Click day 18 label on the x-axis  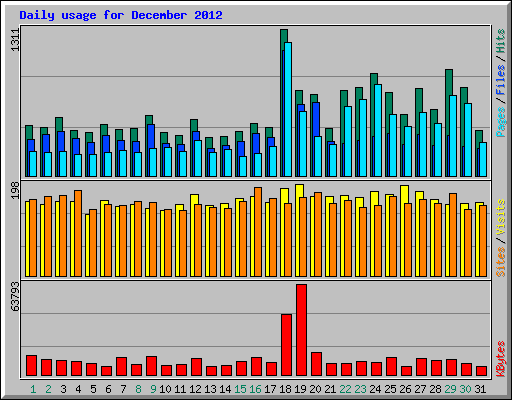point(285,389)
